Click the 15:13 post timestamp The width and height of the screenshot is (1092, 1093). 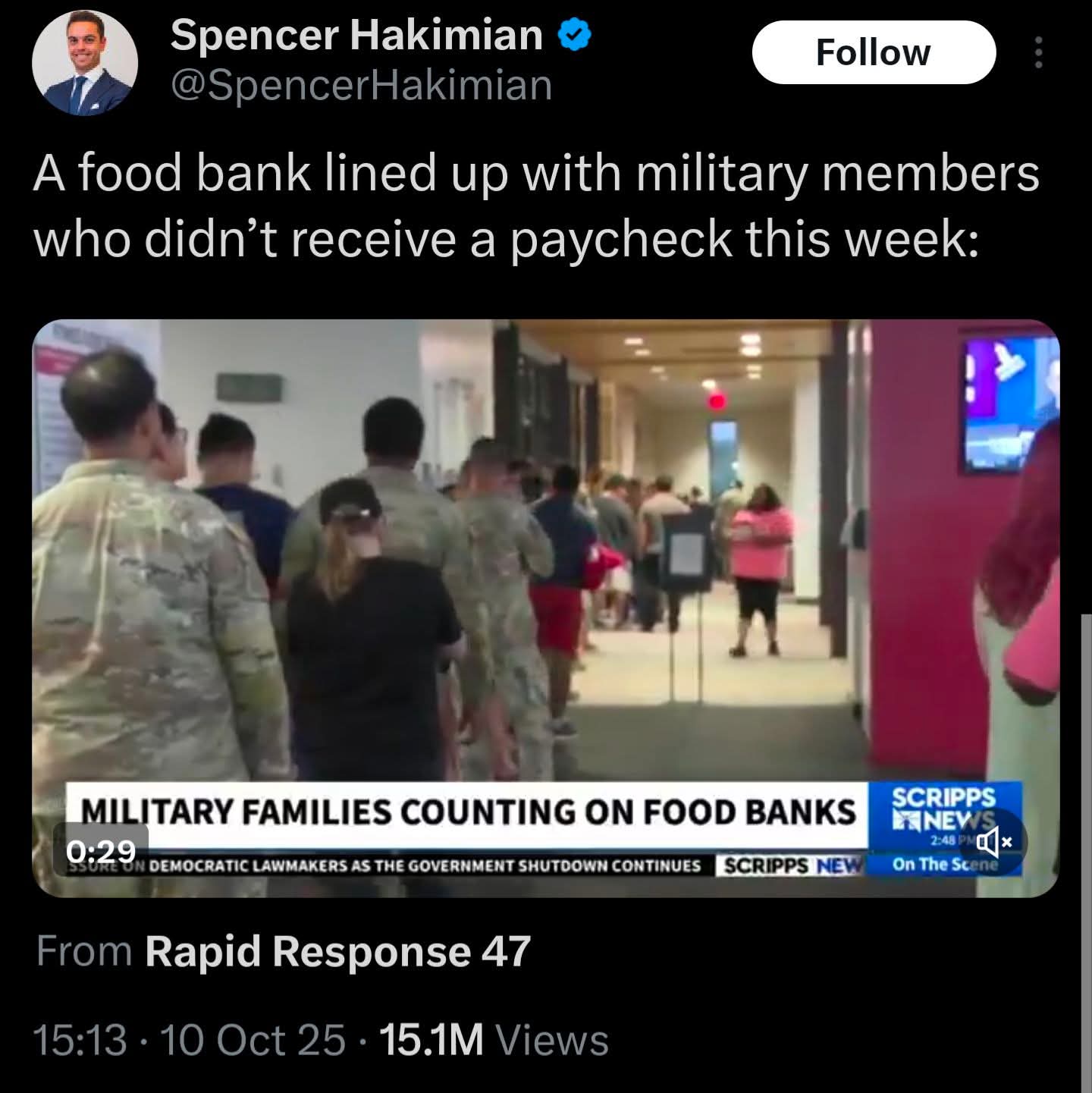[80, 1040]
